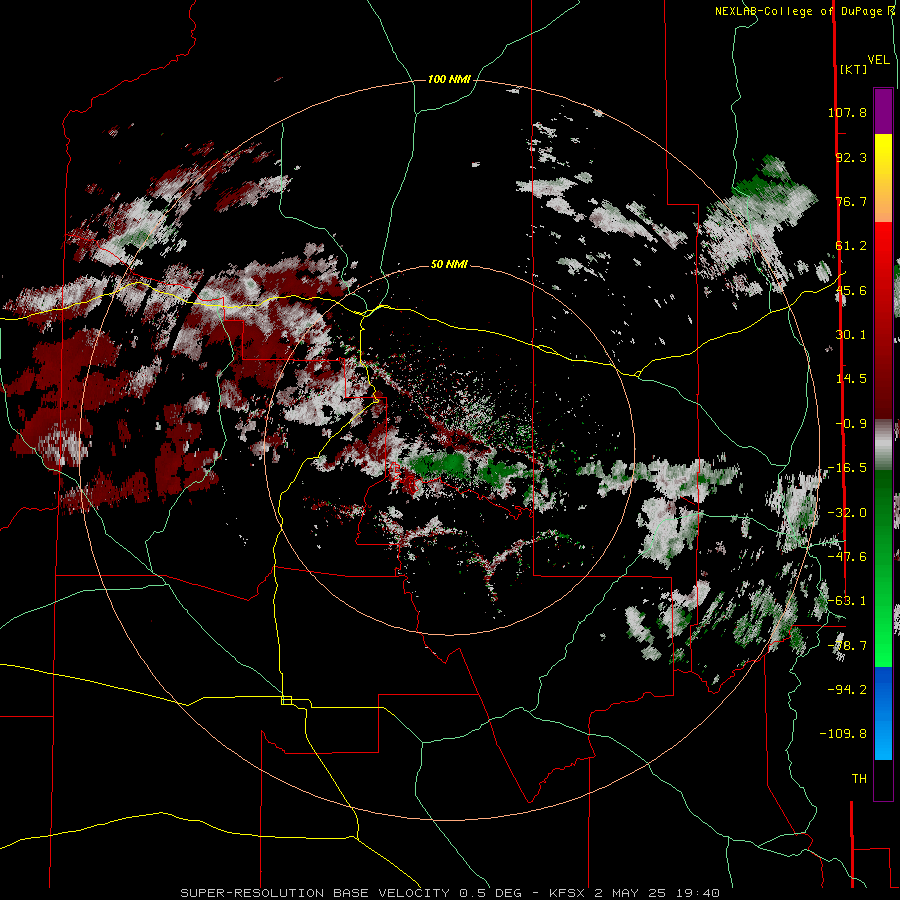Click the -47.6 velocity scale value

pos(847,557)
